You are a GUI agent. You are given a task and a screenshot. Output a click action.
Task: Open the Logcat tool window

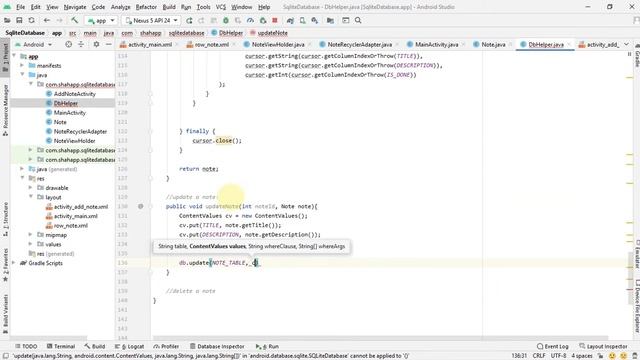129,346
